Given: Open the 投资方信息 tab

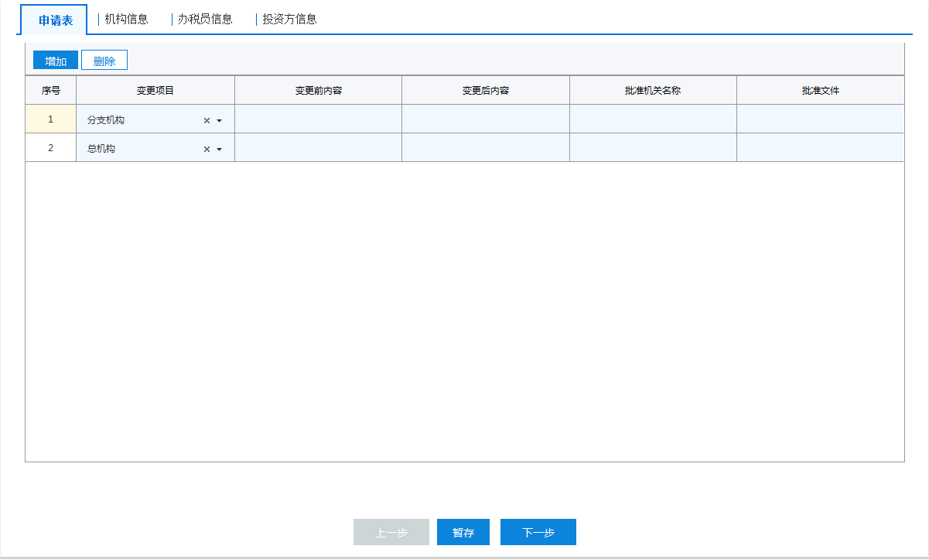Looking at the screenshot, I should pos(290,19).
